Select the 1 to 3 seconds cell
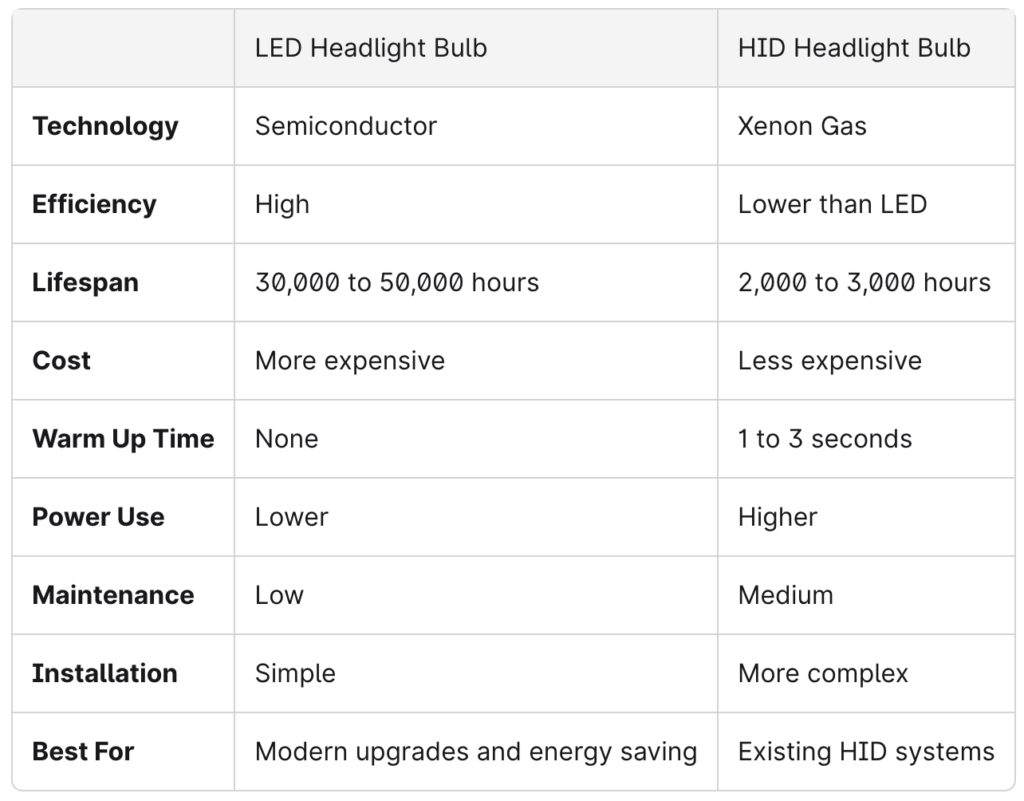The width and height of the screenshot is (1024, 801). point(825,438)
